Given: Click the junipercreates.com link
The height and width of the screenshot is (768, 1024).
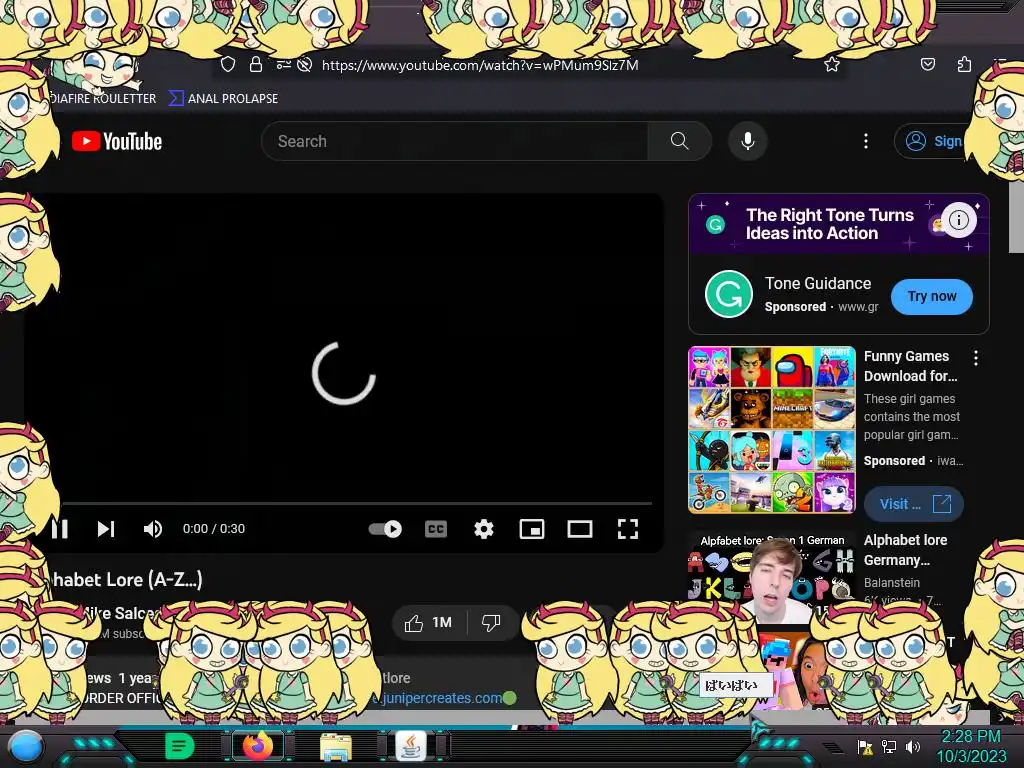Looking at the screenshot, I should (x=442, y=698).
